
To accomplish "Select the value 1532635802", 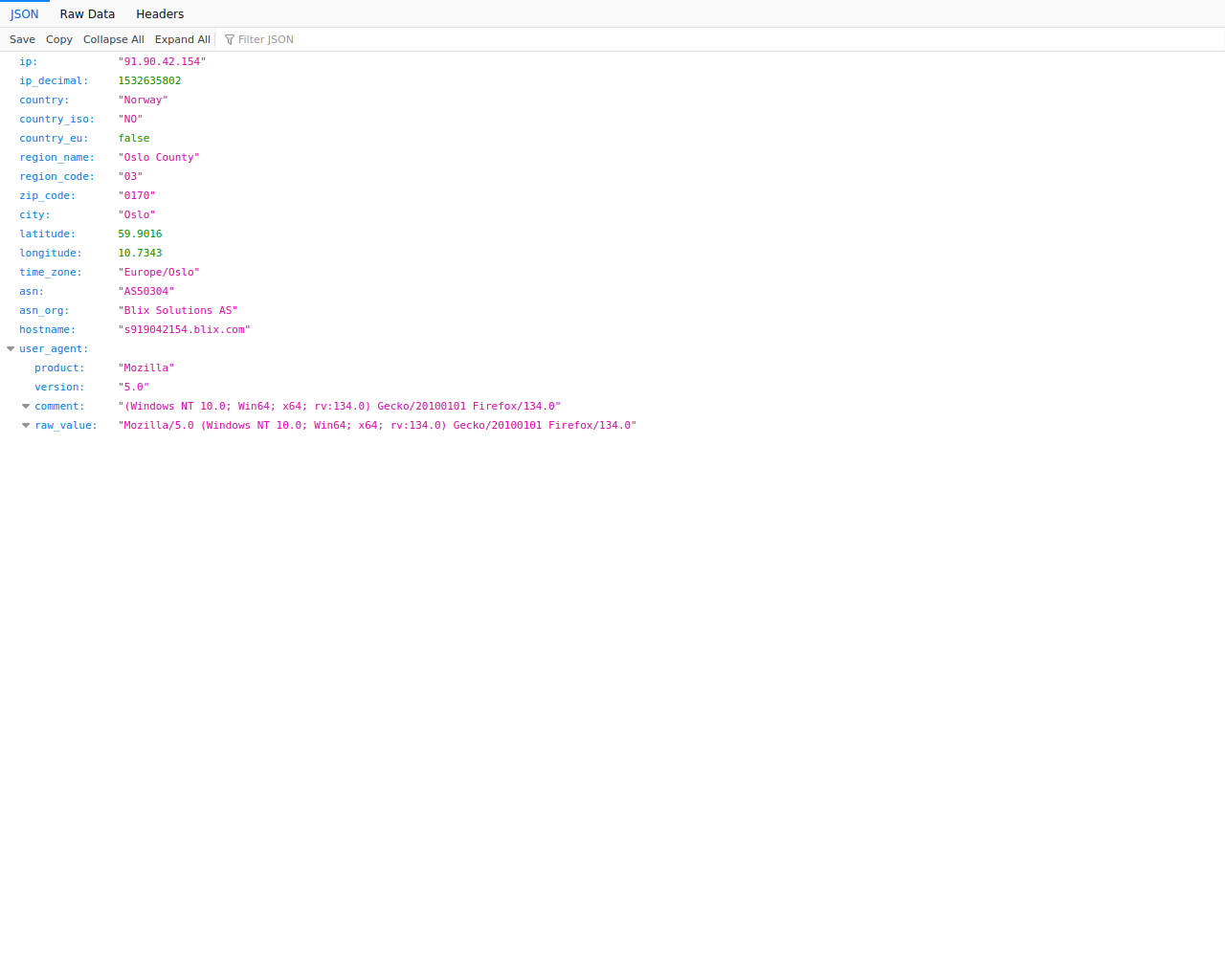I will coord(149,81).
